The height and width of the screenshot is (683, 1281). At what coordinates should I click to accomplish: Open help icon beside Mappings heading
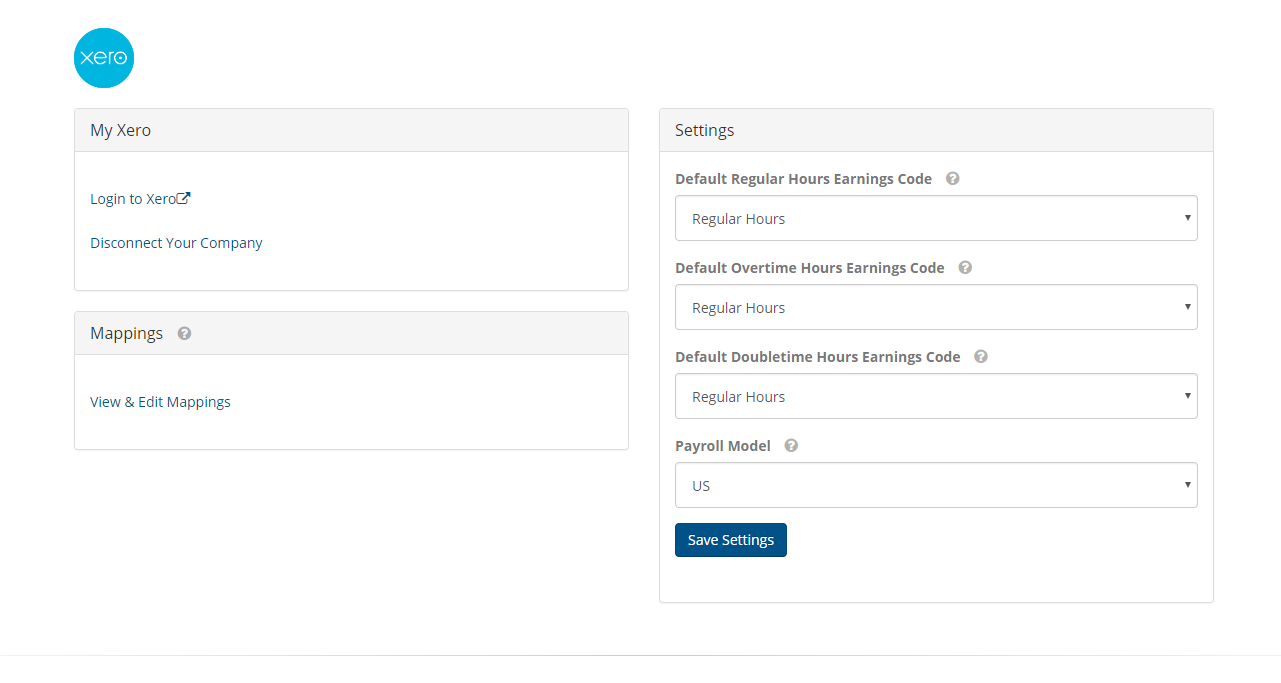click(x=184, y=333)
